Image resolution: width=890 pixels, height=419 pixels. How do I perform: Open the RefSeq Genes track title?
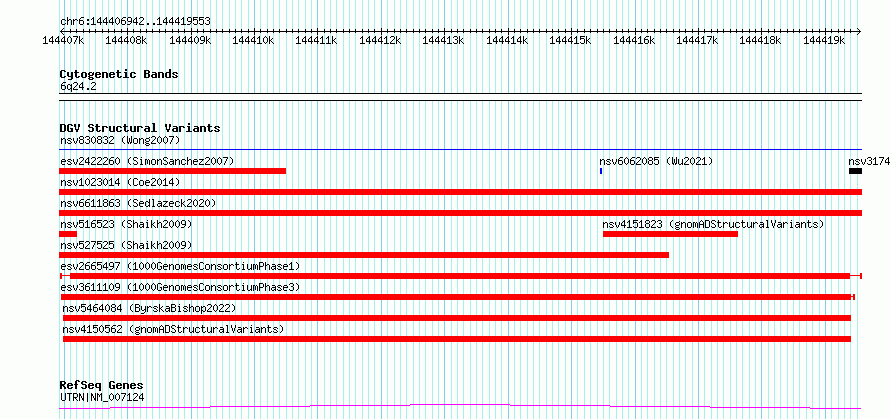[x=102, y=386]
